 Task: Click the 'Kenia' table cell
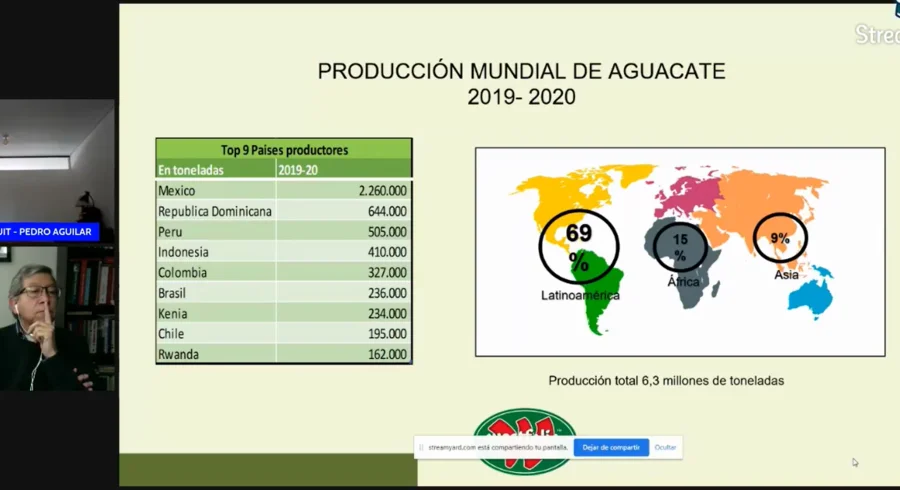pyautogui.click(x=216, y=314)
